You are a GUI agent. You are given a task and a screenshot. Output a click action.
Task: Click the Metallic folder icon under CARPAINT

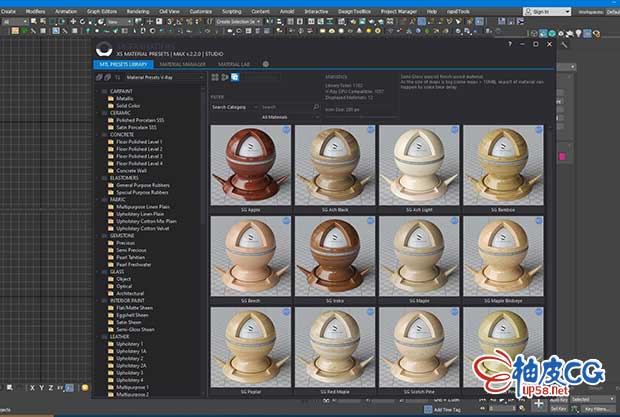111,98
